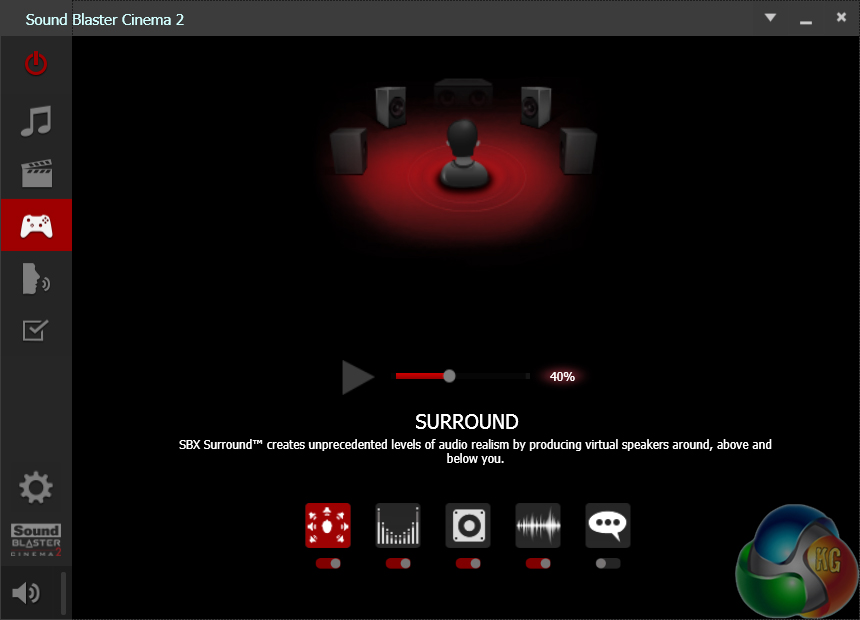Select the Movie profile clapperboard icon
The height and width of the screenshot is (620, 860).
[36, 173]
